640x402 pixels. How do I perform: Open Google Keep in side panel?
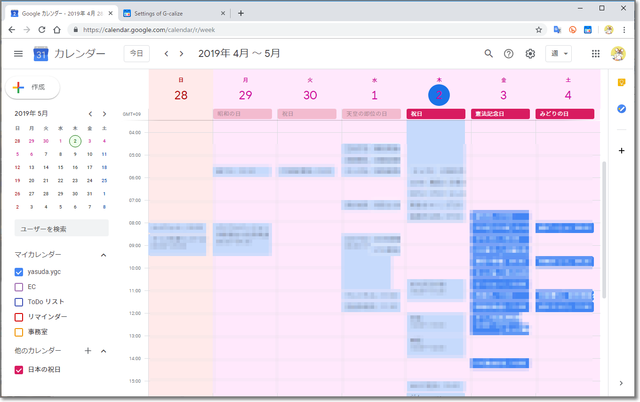[621, 82]
